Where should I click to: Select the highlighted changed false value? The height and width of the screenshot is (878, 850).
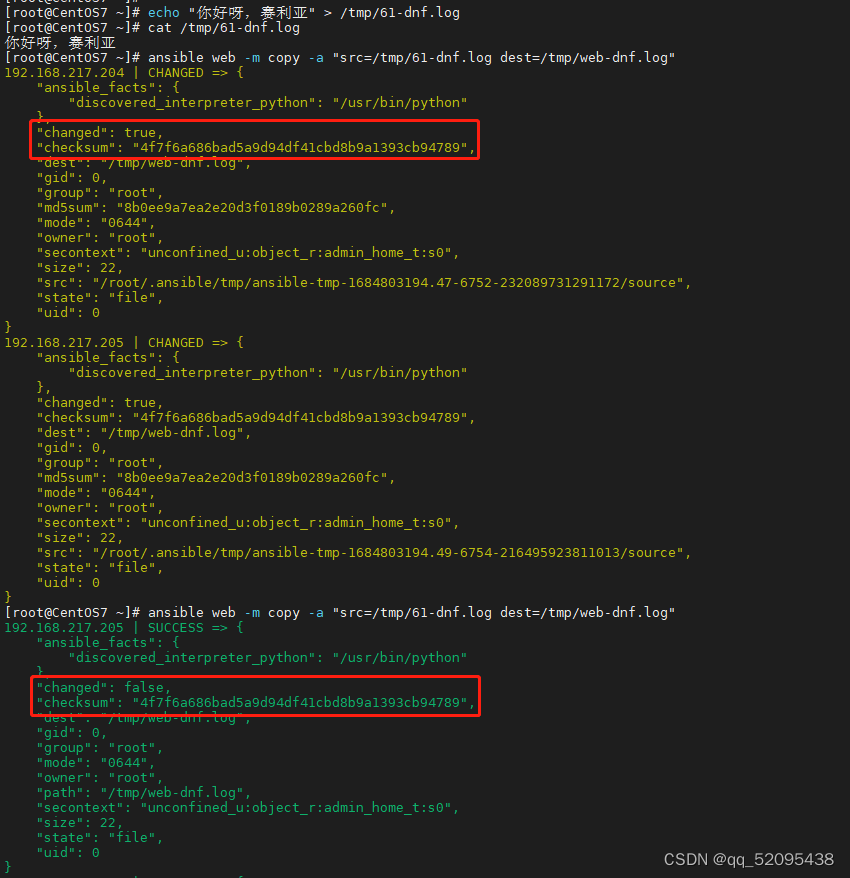[x=110, y=687]
